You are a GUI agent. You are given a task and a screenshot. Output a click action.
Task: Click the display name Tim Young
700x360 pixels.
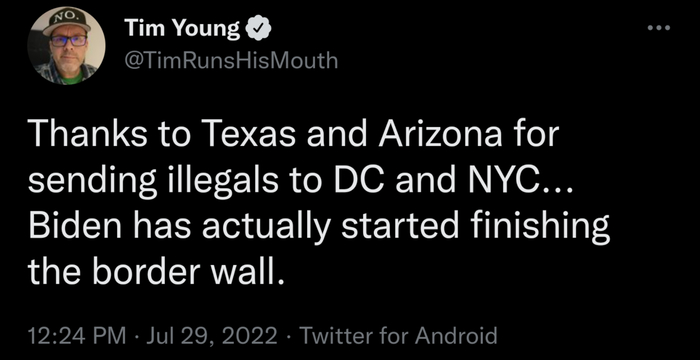(x=182, y=29)
